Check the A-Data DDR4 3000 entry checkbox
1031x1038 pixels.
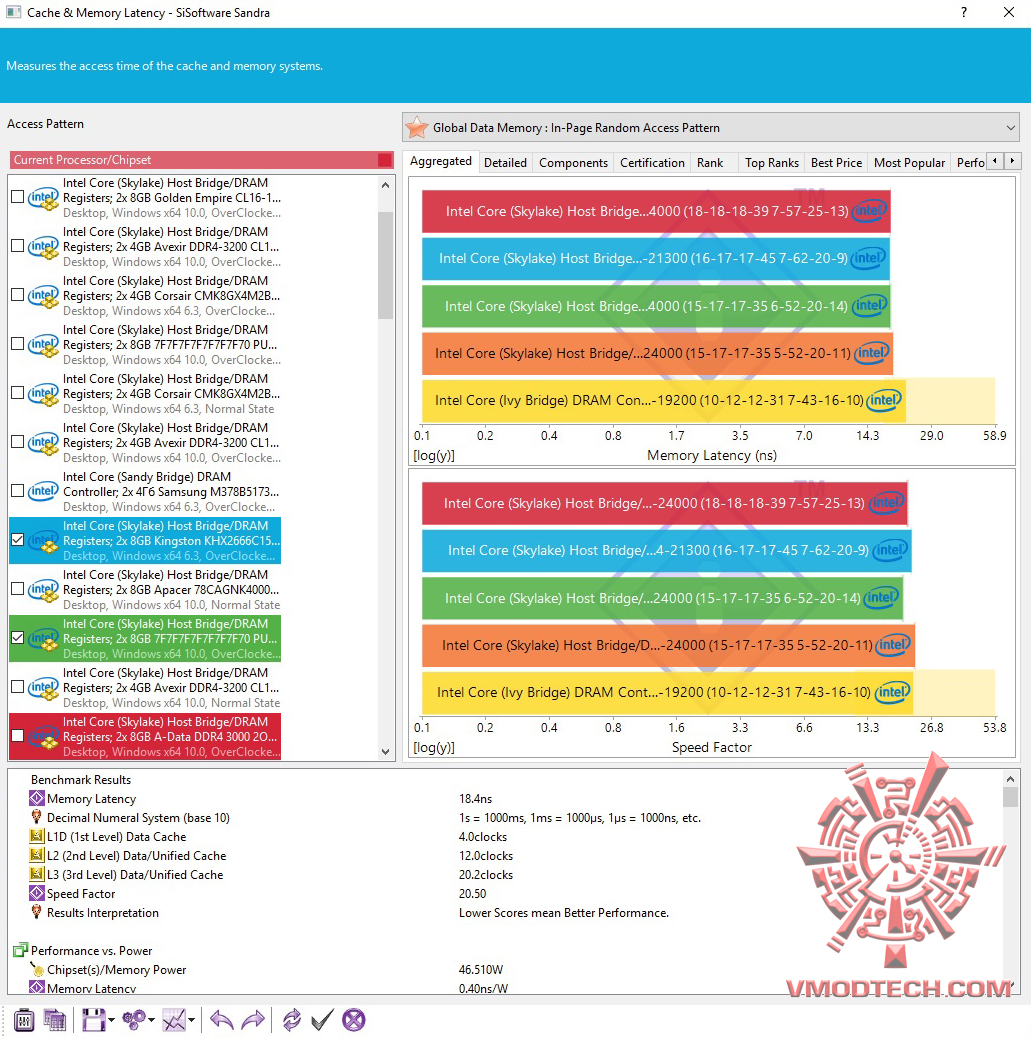[18, 735]
